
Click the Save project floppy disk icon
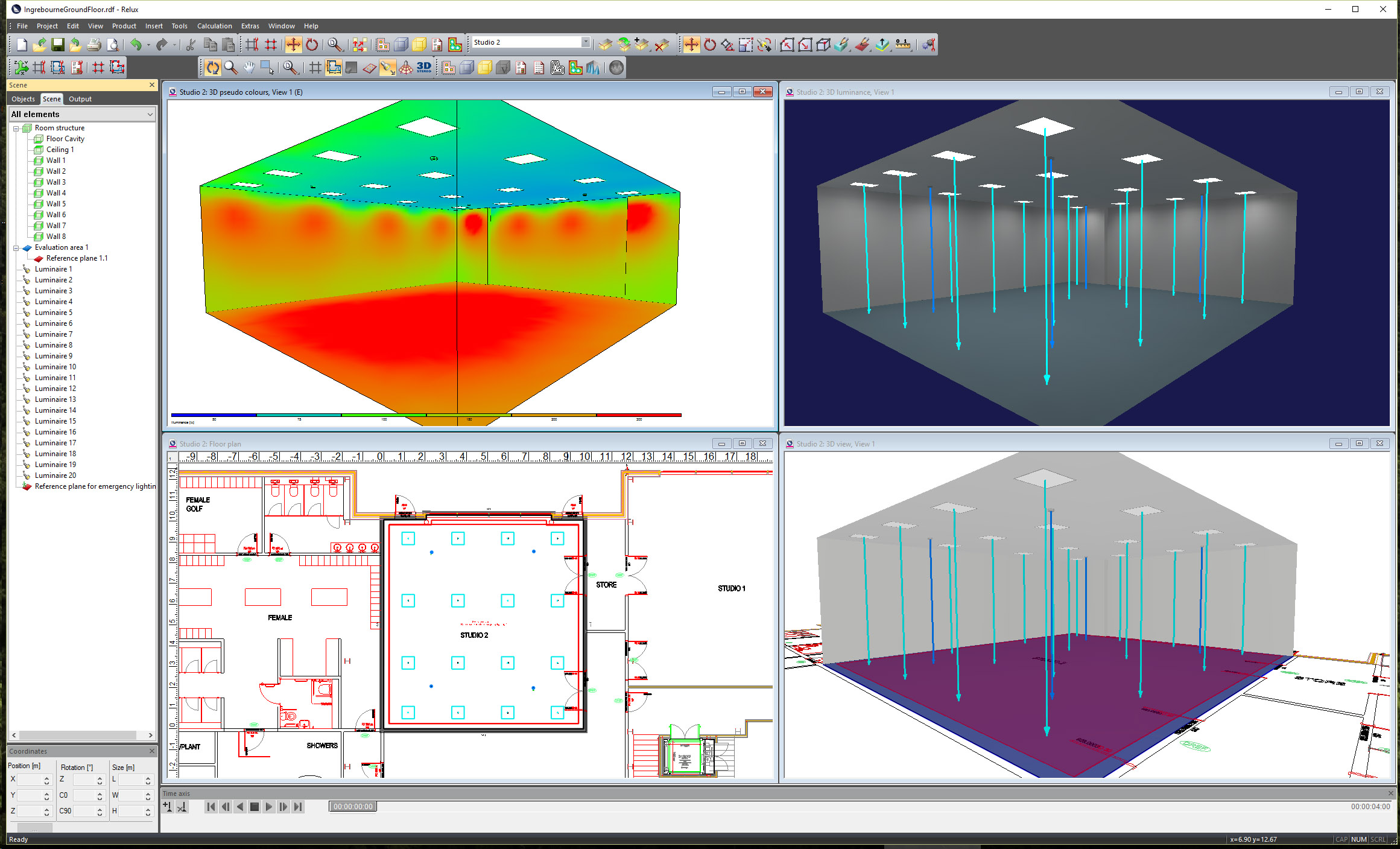(57, 45)
